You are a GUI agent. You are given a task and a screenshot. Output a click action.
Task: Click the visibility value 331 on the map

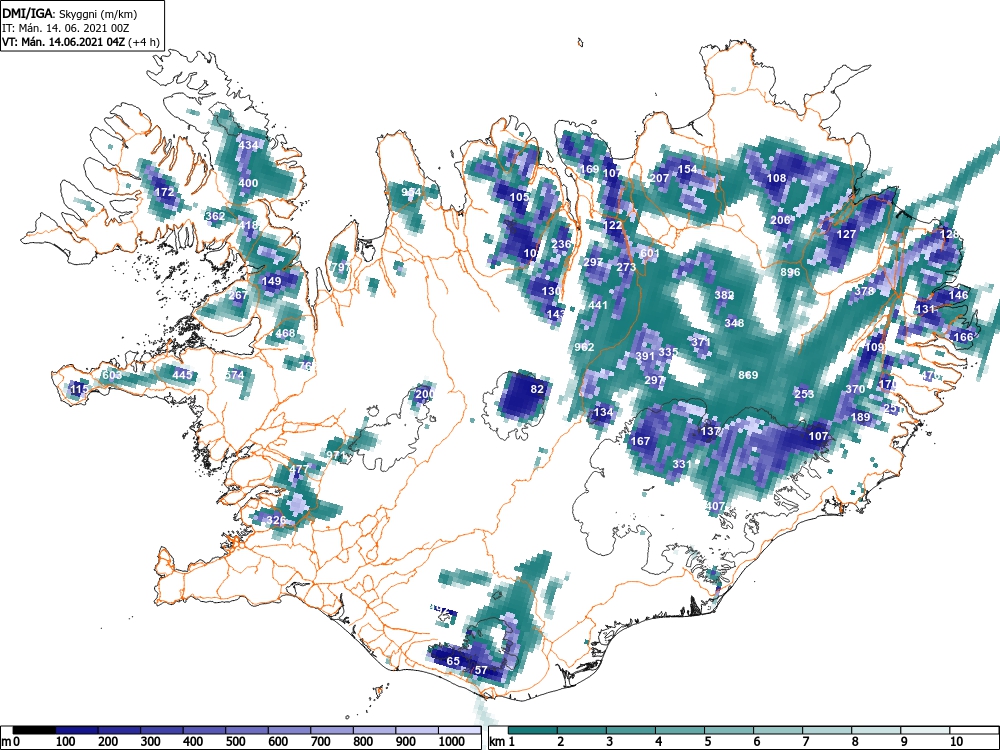pyautogui.click(x=682, y=464)
